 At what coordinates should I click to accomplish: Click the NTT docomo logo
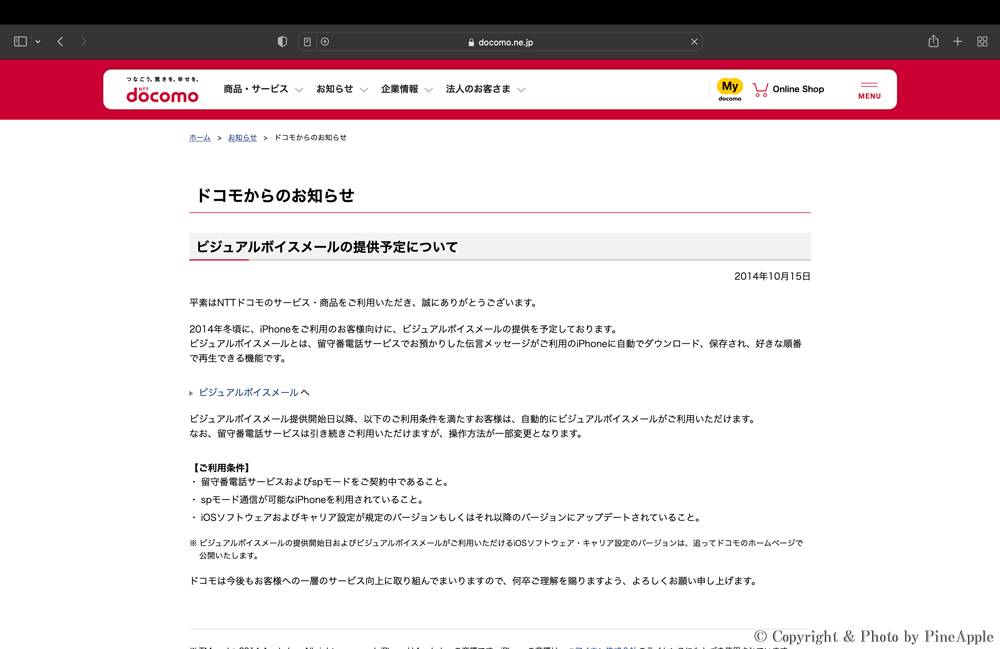pos(162,90)
